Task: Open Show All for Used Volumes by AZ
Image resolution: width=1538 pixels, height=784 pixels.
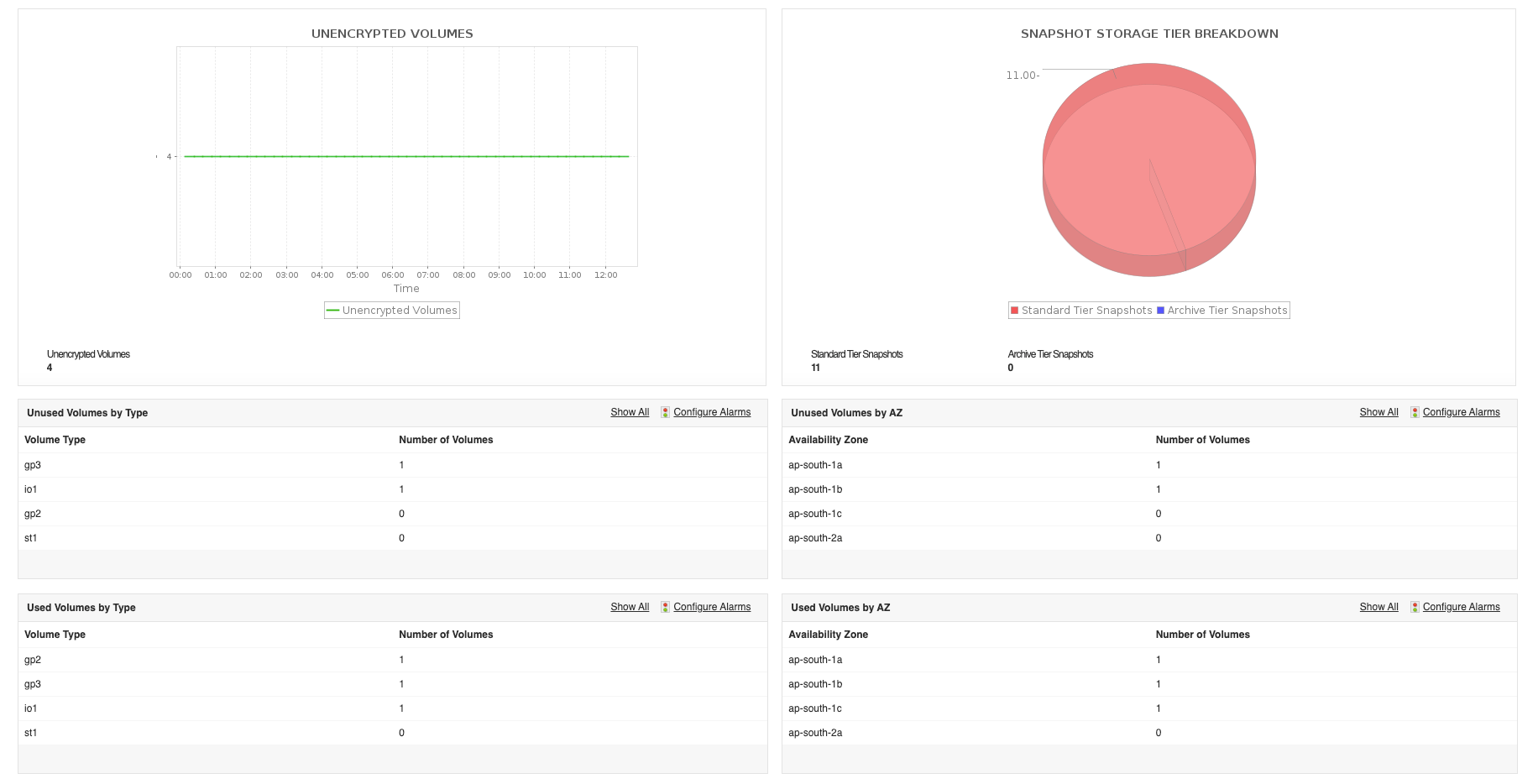Action: click(x=1379, y=607)
